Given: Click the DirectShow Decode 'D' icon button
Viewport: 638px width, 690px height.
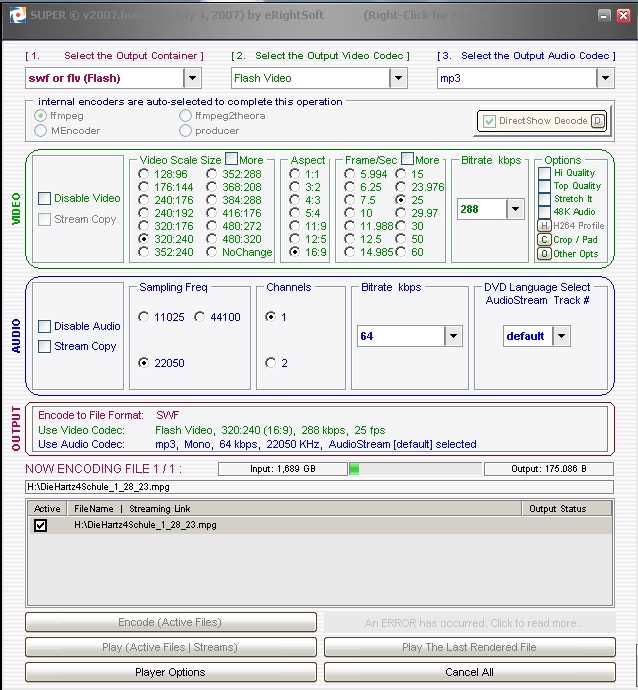Looking at the screenshot, I should point(598,121).
